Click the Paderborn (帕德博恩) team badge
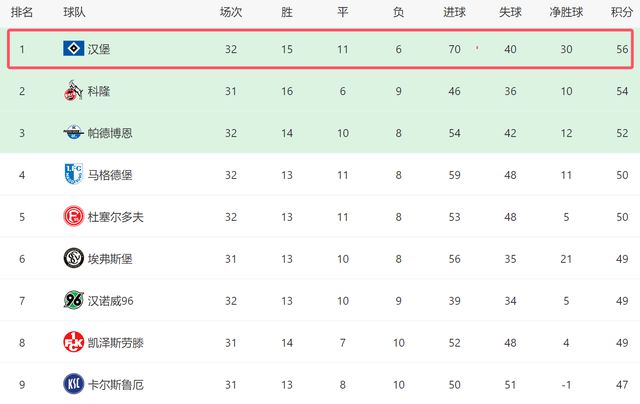Screen dimensions: 640x404 (73, 133)
